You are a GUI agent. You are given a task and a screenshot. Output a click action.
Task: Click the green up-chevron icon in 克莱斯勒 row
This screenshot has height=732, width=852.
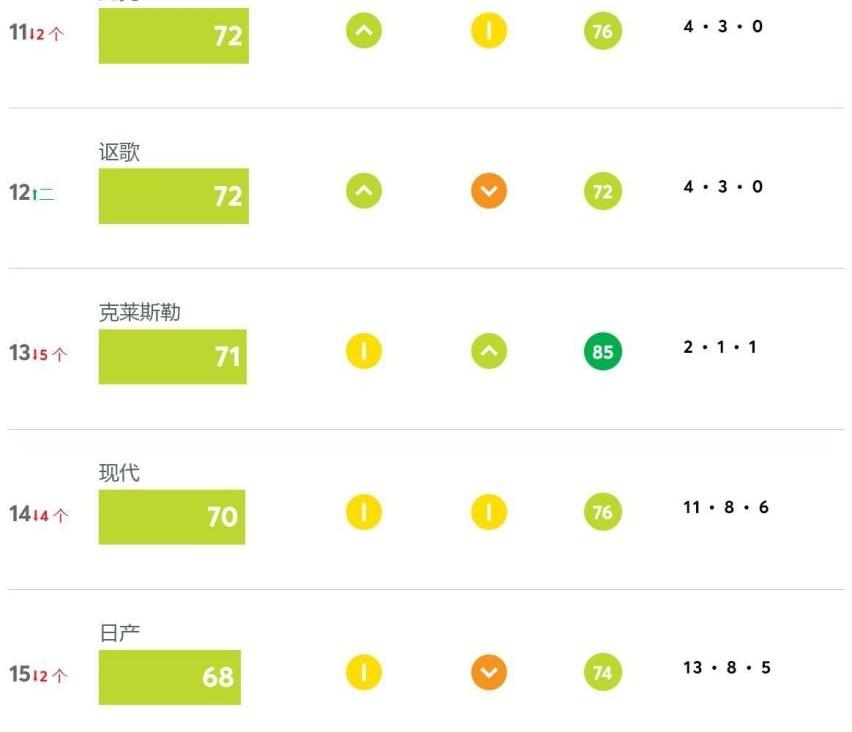pyautogui.click(x=488, y=351)
